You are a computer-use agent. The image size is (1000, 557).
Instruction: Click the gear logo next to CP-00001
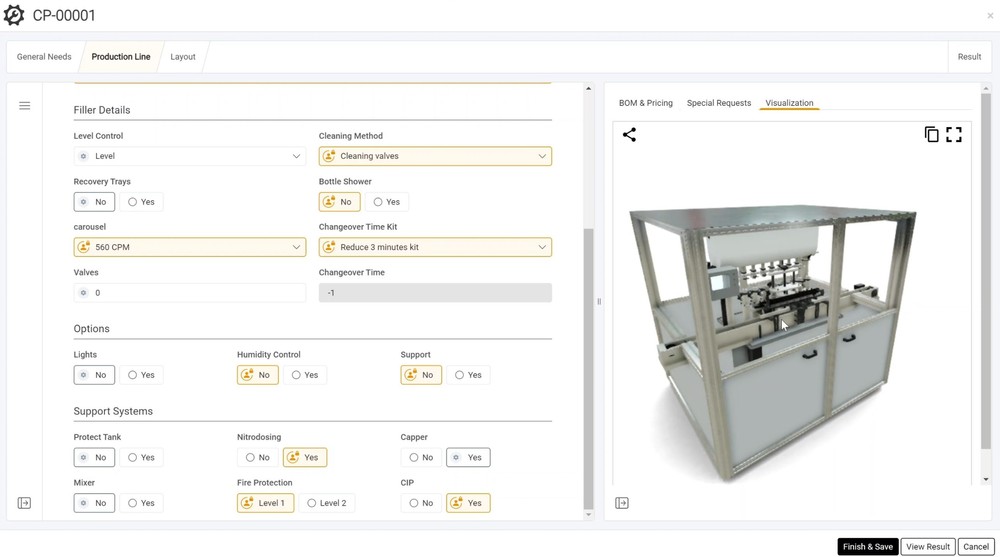coord(14,16)
